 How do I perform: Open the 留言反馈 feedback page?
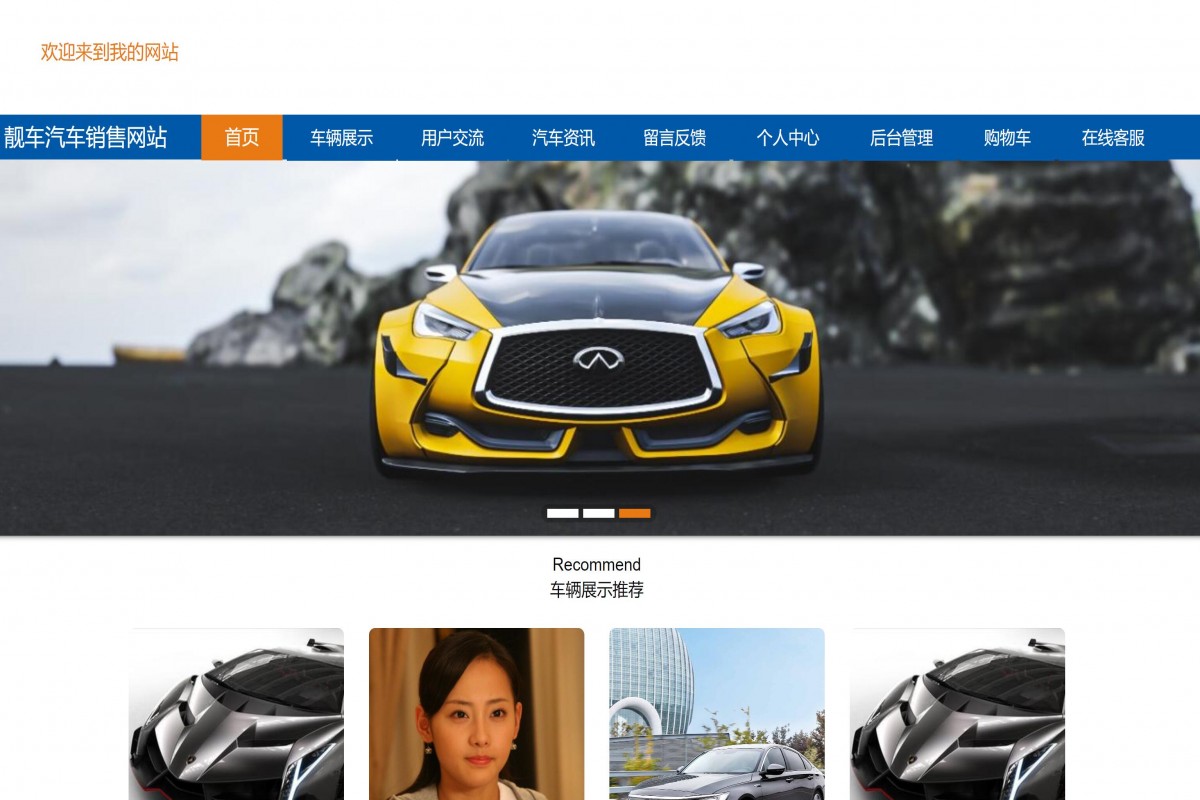675,138
